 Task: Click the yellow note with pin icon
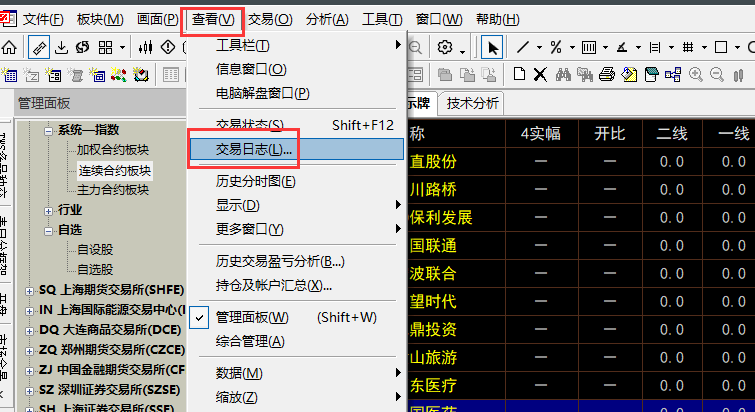point(629,75)
